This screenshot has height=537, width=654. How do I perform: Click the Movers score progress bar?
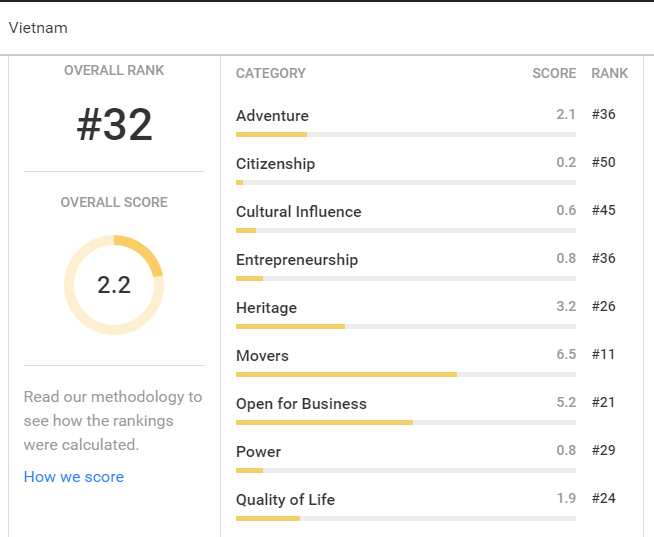tap(405, 374)
